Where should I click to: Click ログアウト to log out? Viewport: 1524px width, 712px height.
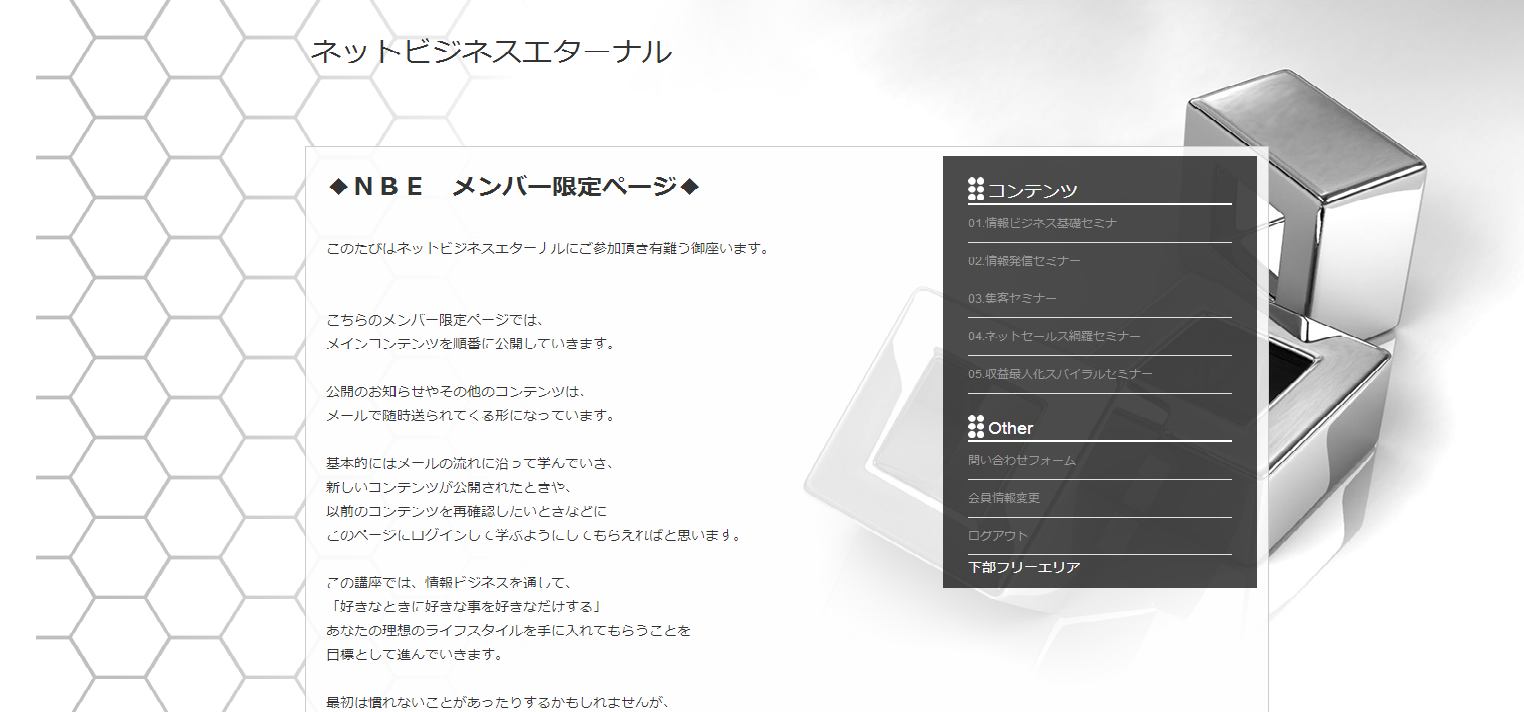(x=998, y=536)
